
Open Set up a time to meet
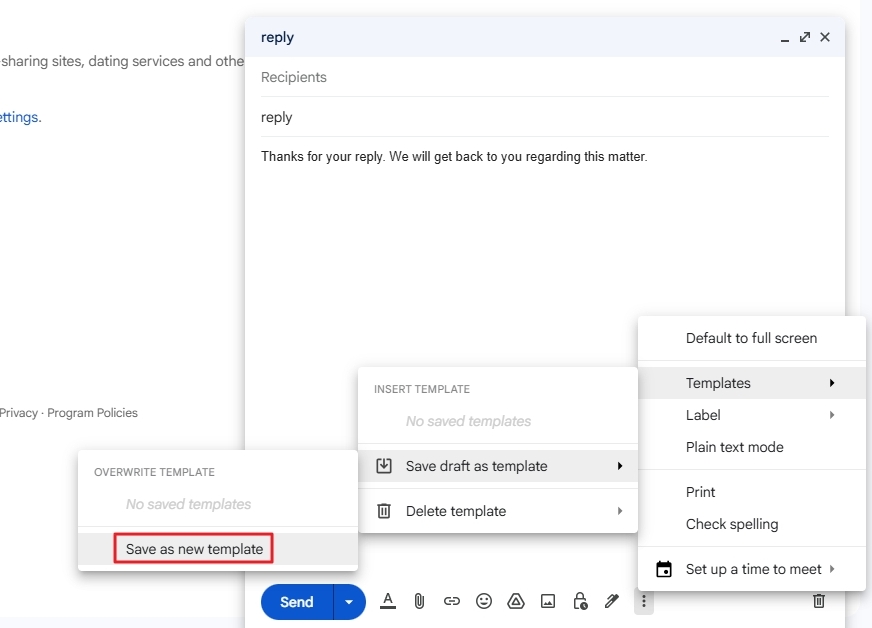tap(751, 569)
